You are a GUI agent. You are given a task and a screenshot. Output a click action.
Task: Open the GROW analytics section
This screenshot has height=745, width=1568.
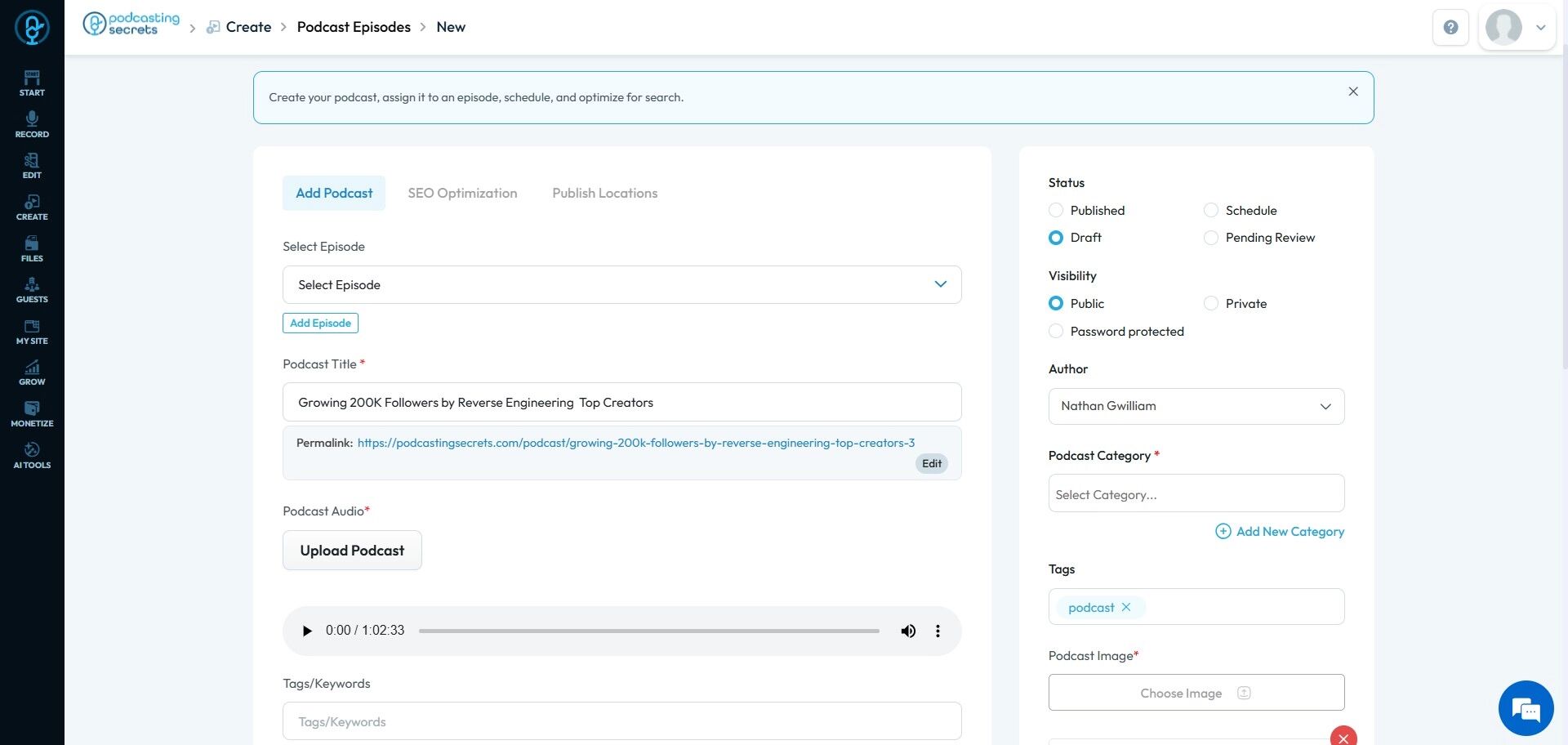pos(32,372)
